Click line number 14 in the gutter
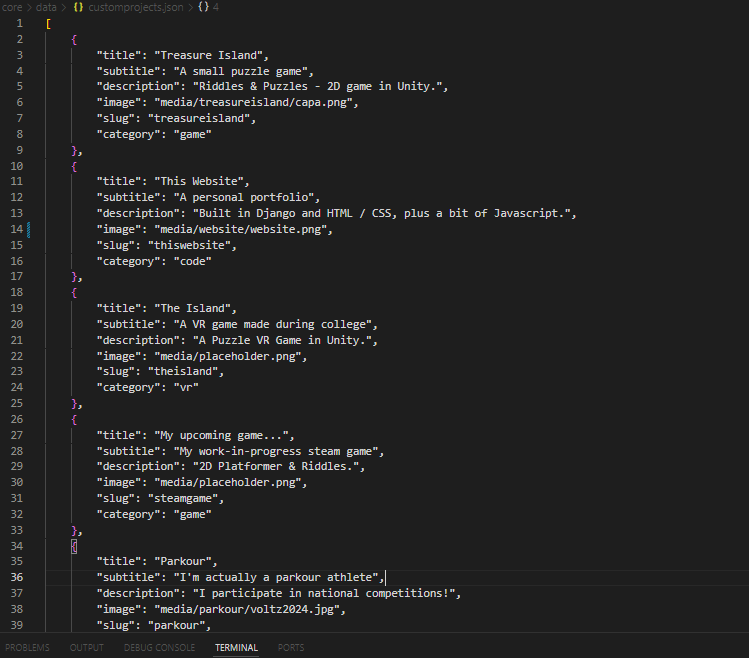The image size is (749, 658). point(16,229)
